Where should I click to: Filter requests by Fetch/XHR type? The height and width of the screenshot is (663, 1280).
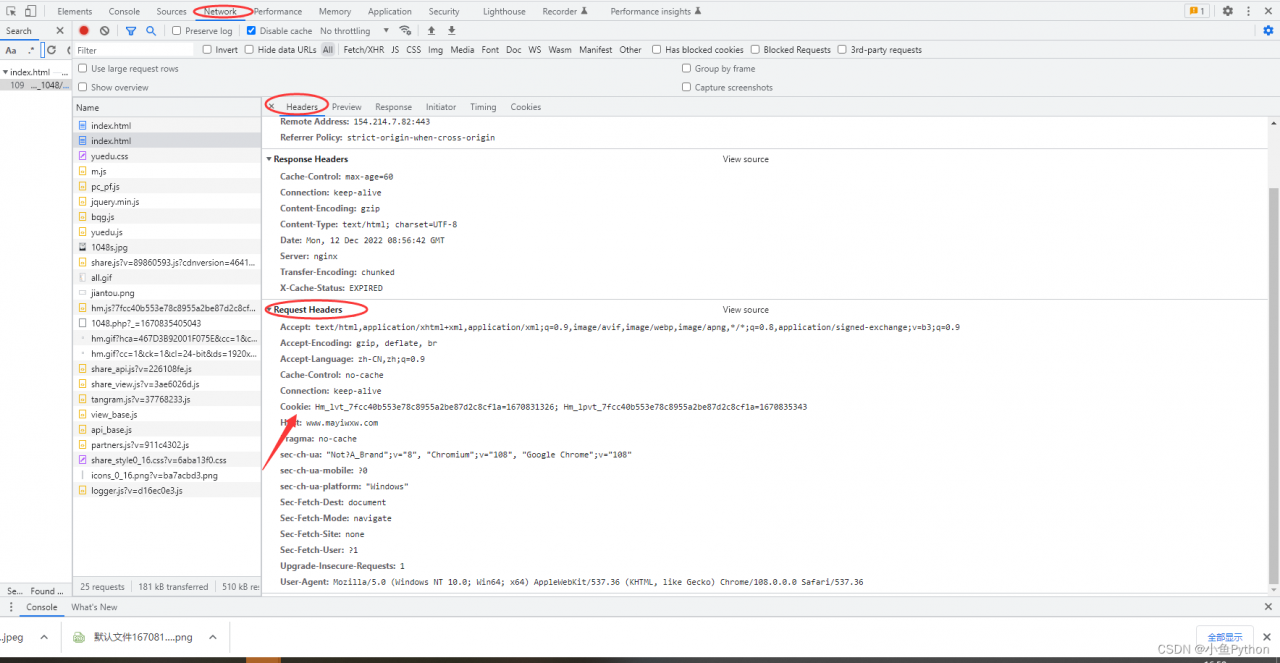point(363,49)
